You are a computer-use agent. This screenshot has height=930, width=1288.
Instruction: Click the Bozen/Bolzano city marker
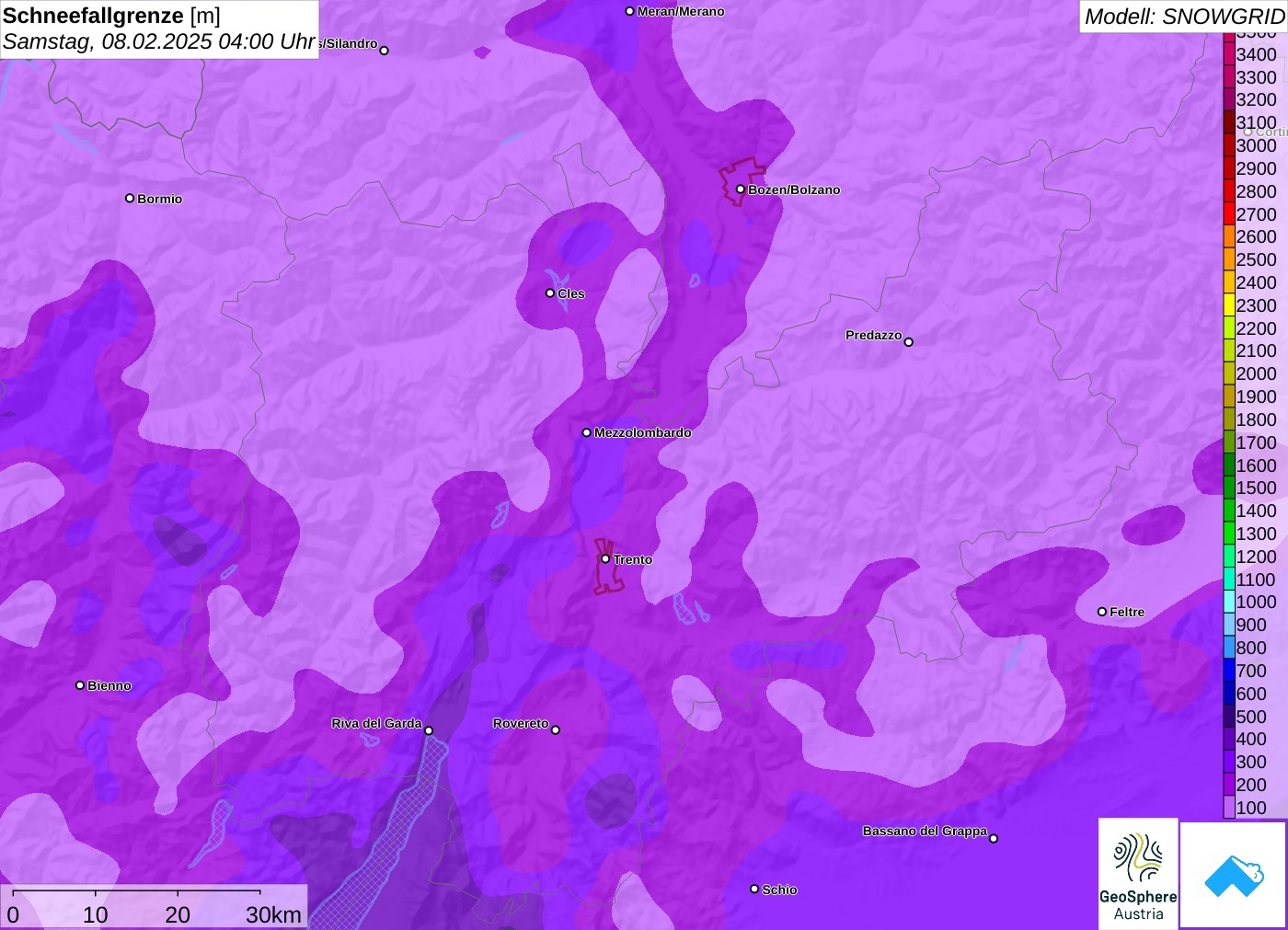click(x=741, y=189)
